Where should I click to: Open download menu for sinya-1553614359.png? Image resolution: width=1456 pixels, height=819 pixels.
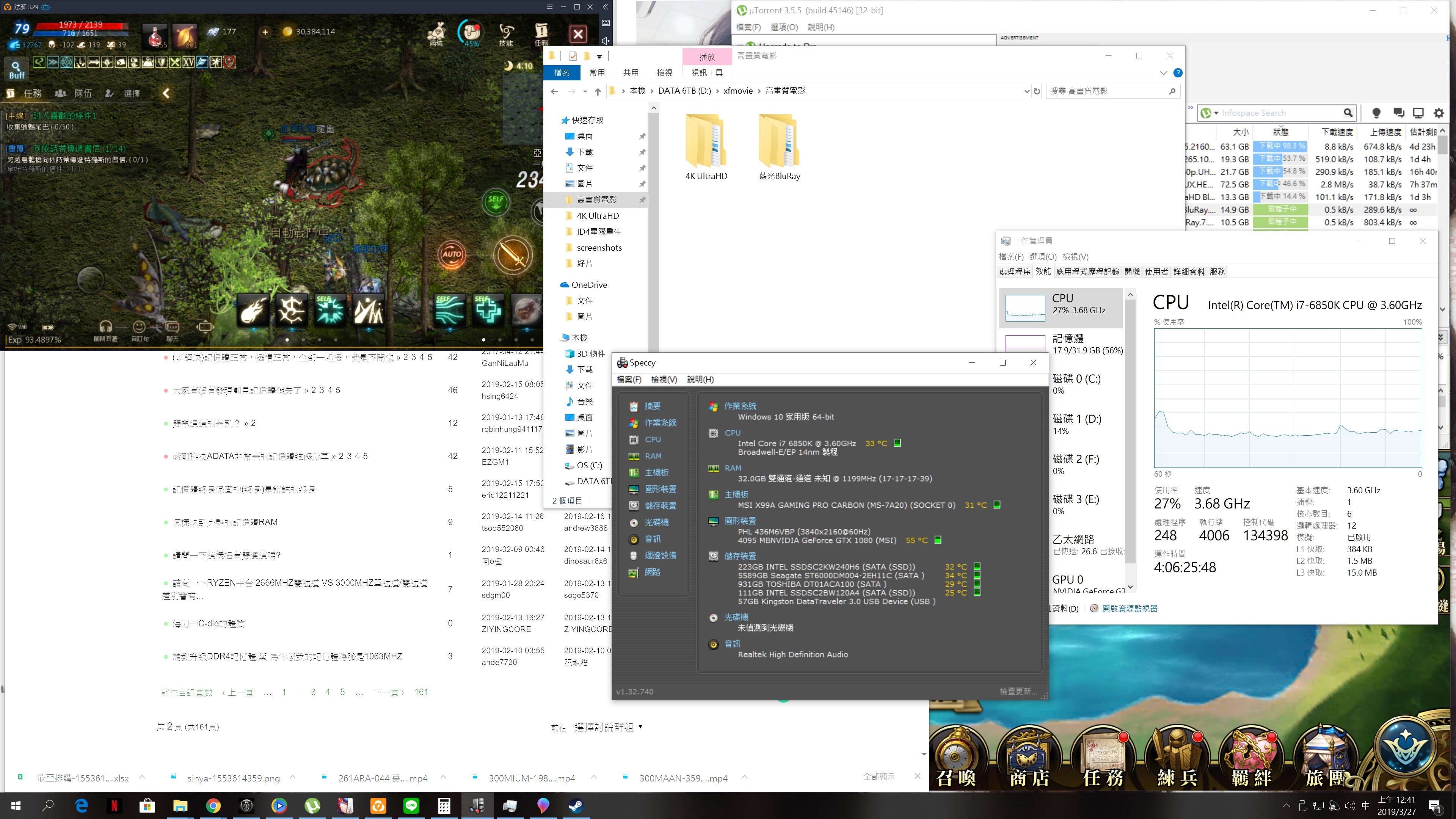pyautogui.click(x=293, y=777)
